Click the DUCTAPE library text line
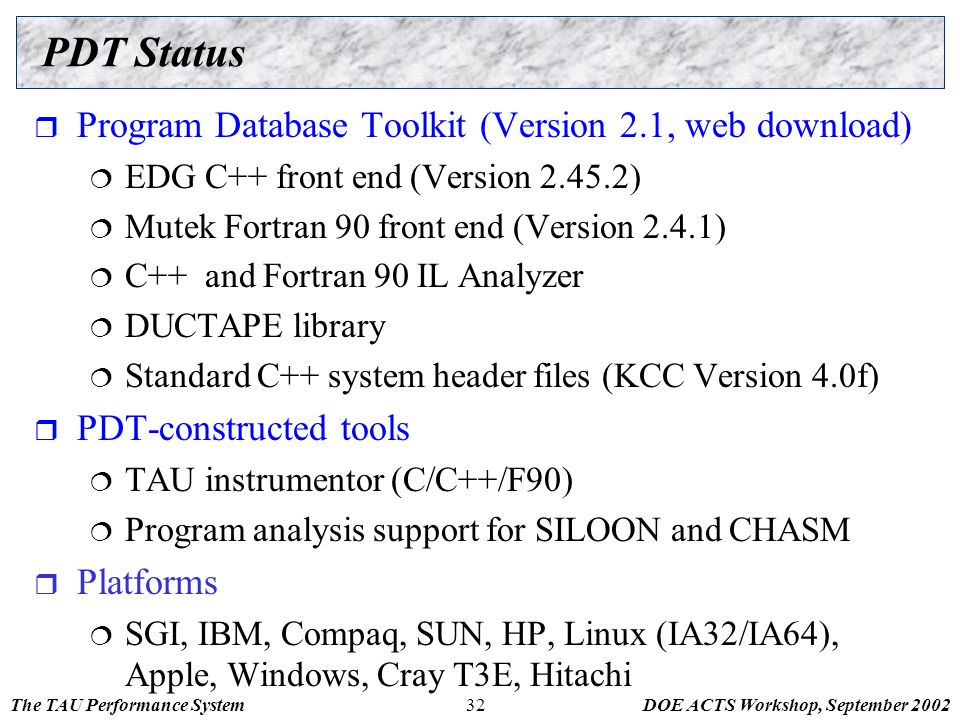Image resolution: width=960 pixels, height=720 pixels. pyautogui.click(x=255, y=326)
